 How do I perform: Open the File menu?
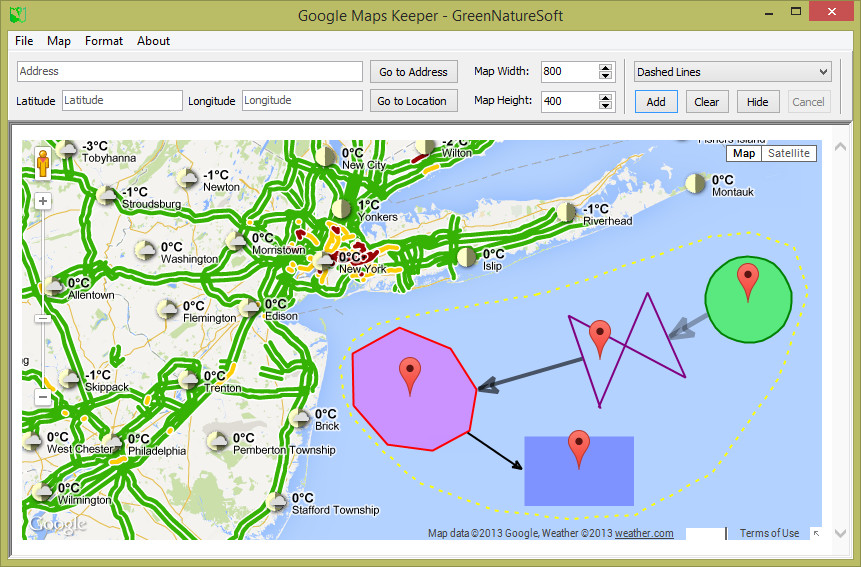pyautogui.click(x=24, y=41)
